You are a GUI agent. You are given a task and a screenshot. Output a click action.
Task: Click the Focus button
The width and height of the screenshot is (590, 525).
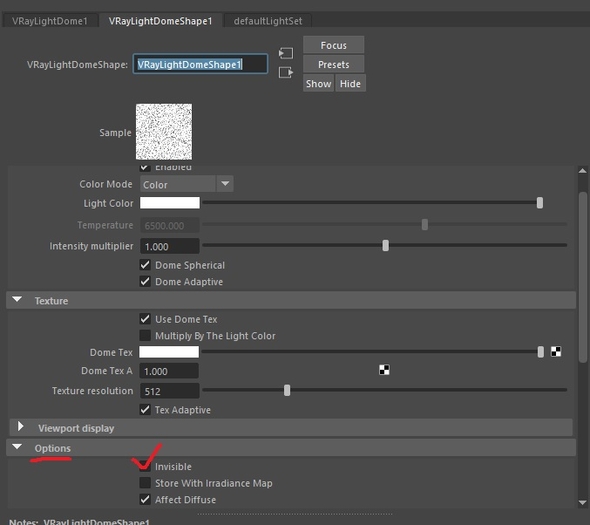[333, 45]
